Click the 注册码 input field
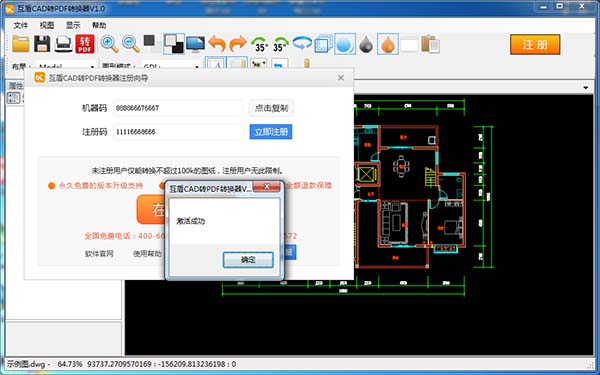Image resolution: width=600 pixels, height=375 pixels. [x=178, y=132]
